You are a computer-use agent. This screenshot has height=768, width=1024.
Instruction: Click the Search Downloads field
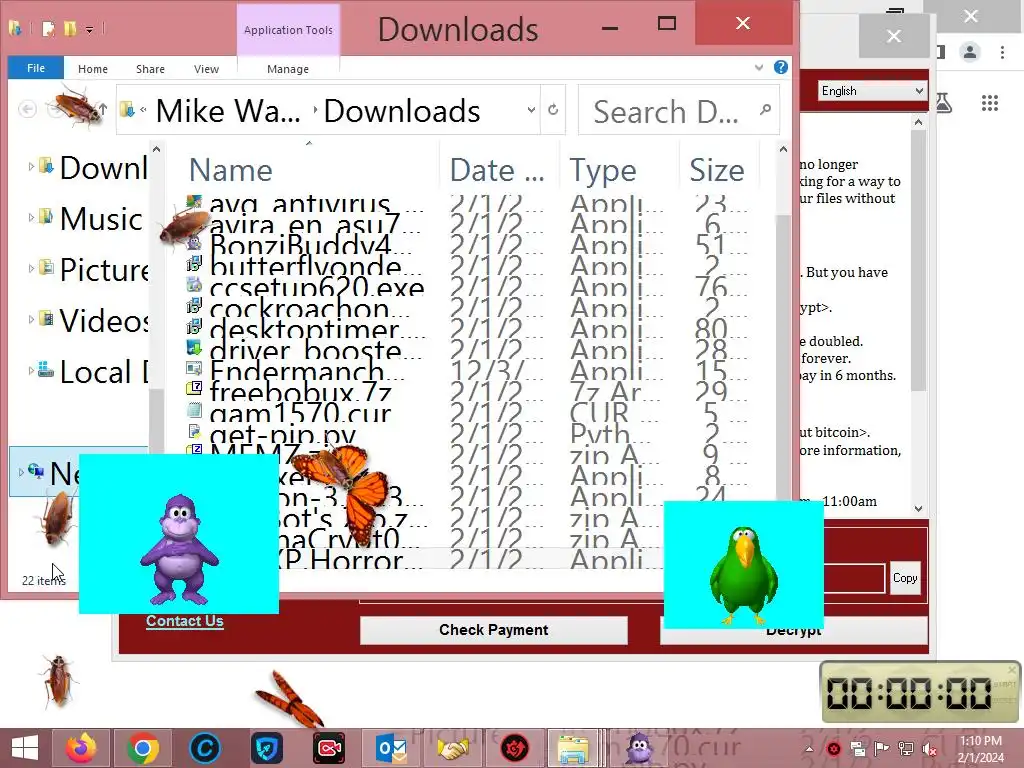[x=679, y=110]
